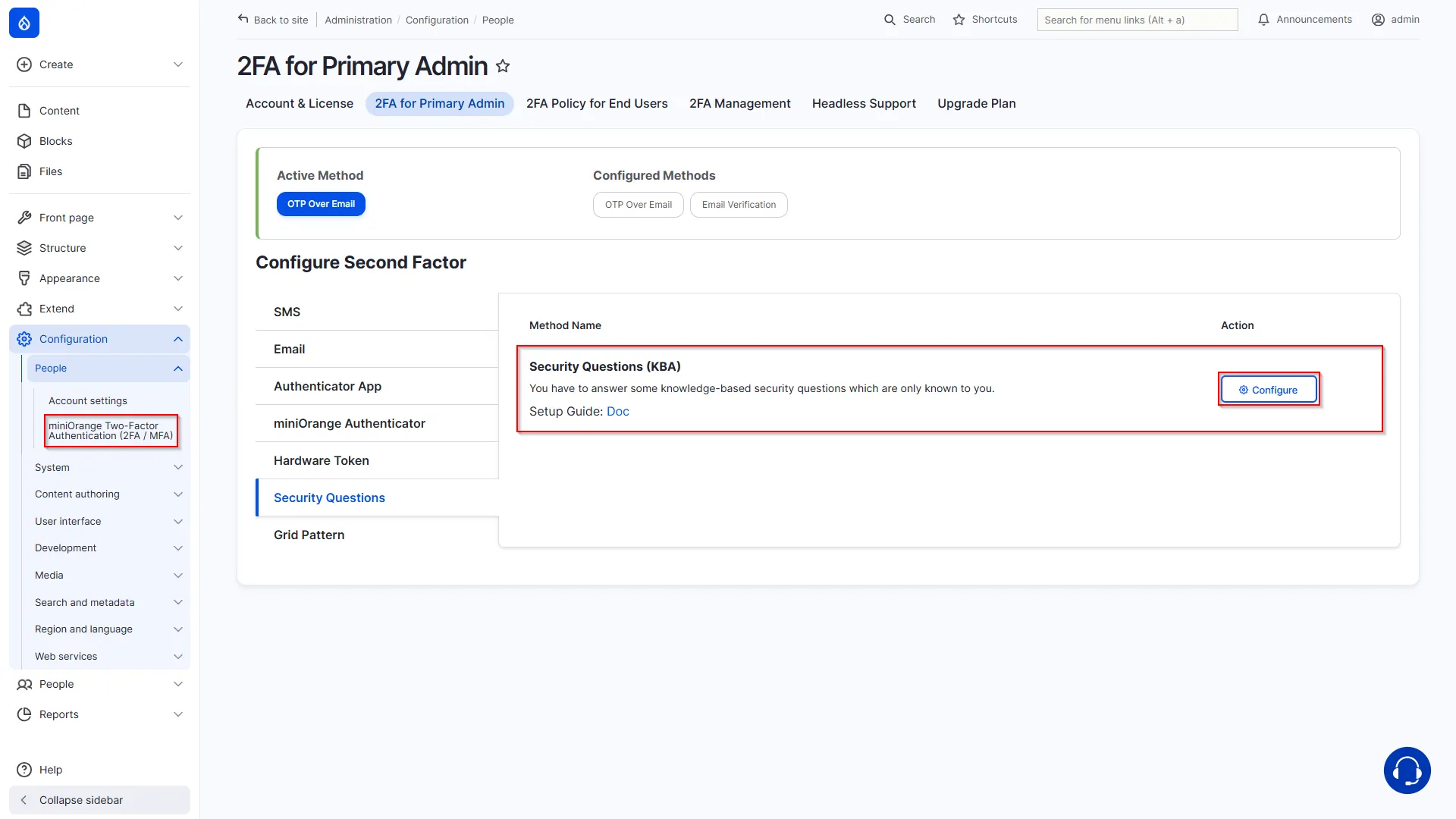
Task: Click the Reports pie chart icon
Action: pos(24,714)
